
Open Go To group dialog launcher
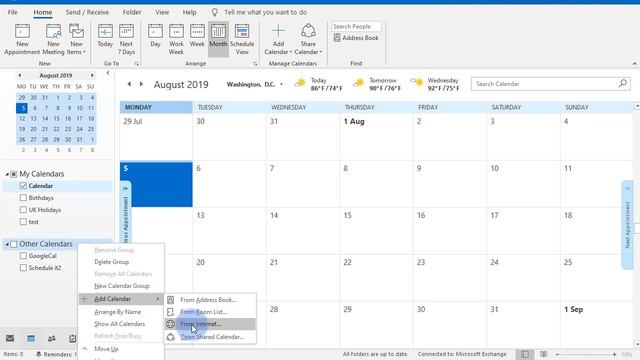[136, 64]
